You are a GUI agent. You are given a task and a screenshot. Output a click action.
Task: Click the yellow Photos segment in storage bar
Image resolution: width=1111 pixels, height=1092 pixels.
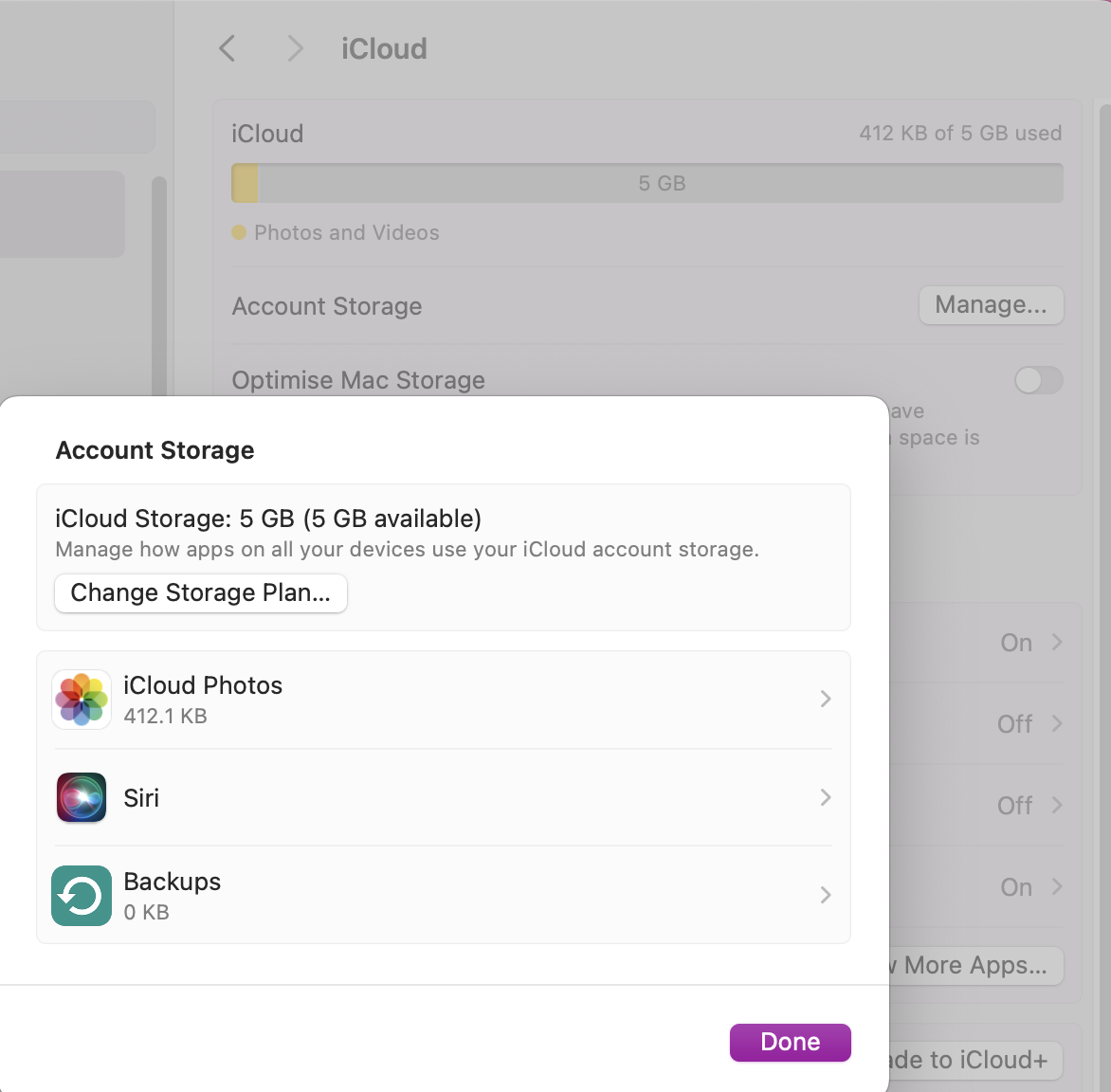click(x=245, y=184)
